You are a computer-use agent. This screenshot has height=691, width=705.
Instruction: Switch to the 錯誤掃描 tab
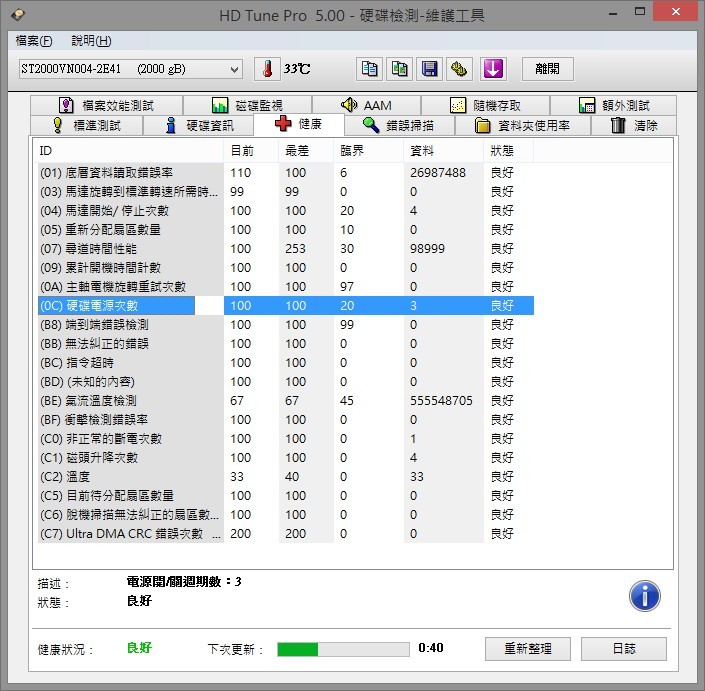[x=399, y=125]
